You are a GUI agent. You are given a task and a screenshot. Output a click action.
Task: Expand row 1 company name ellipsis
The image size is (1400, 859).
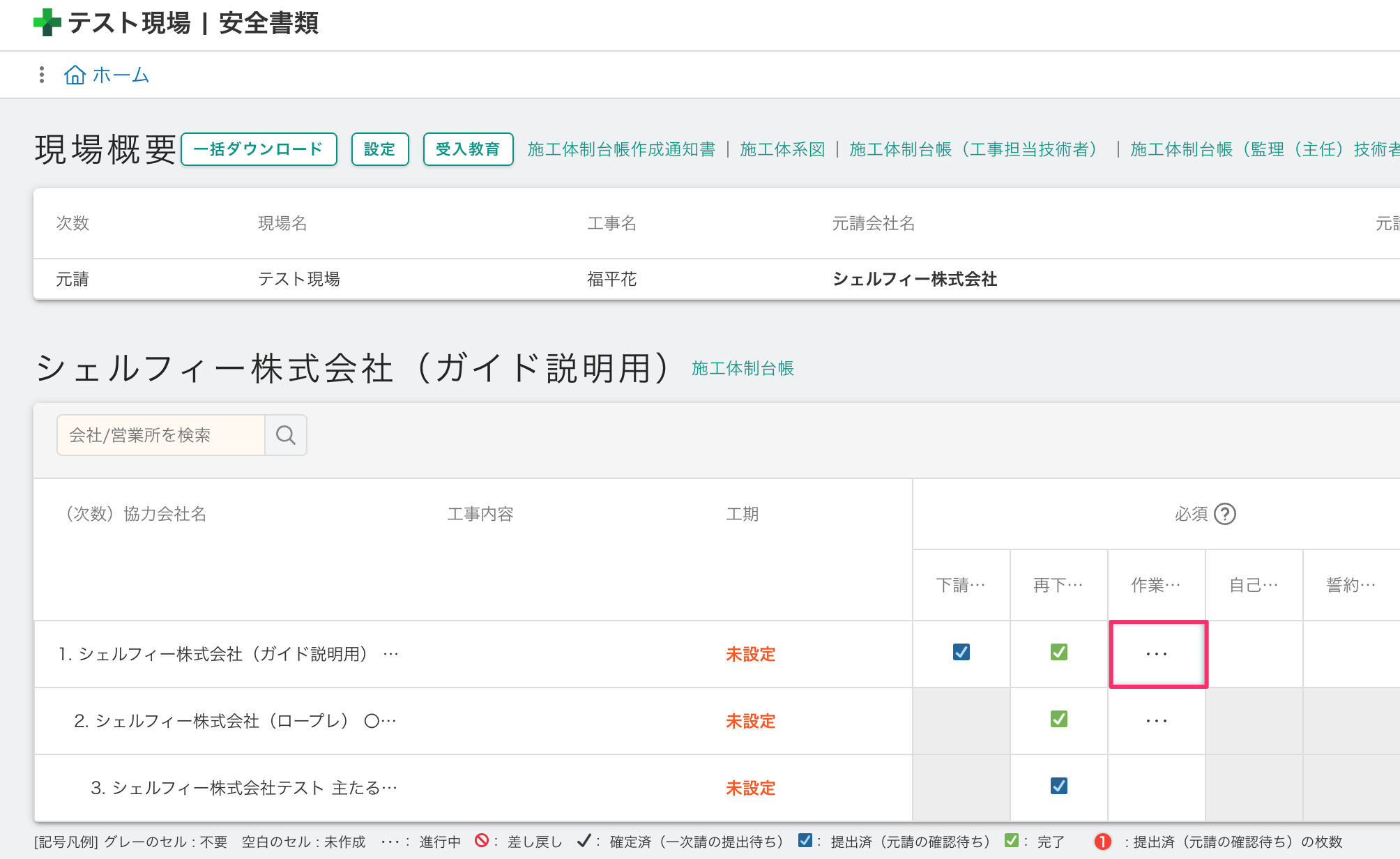pyautogui.click(x=391, y=654)
